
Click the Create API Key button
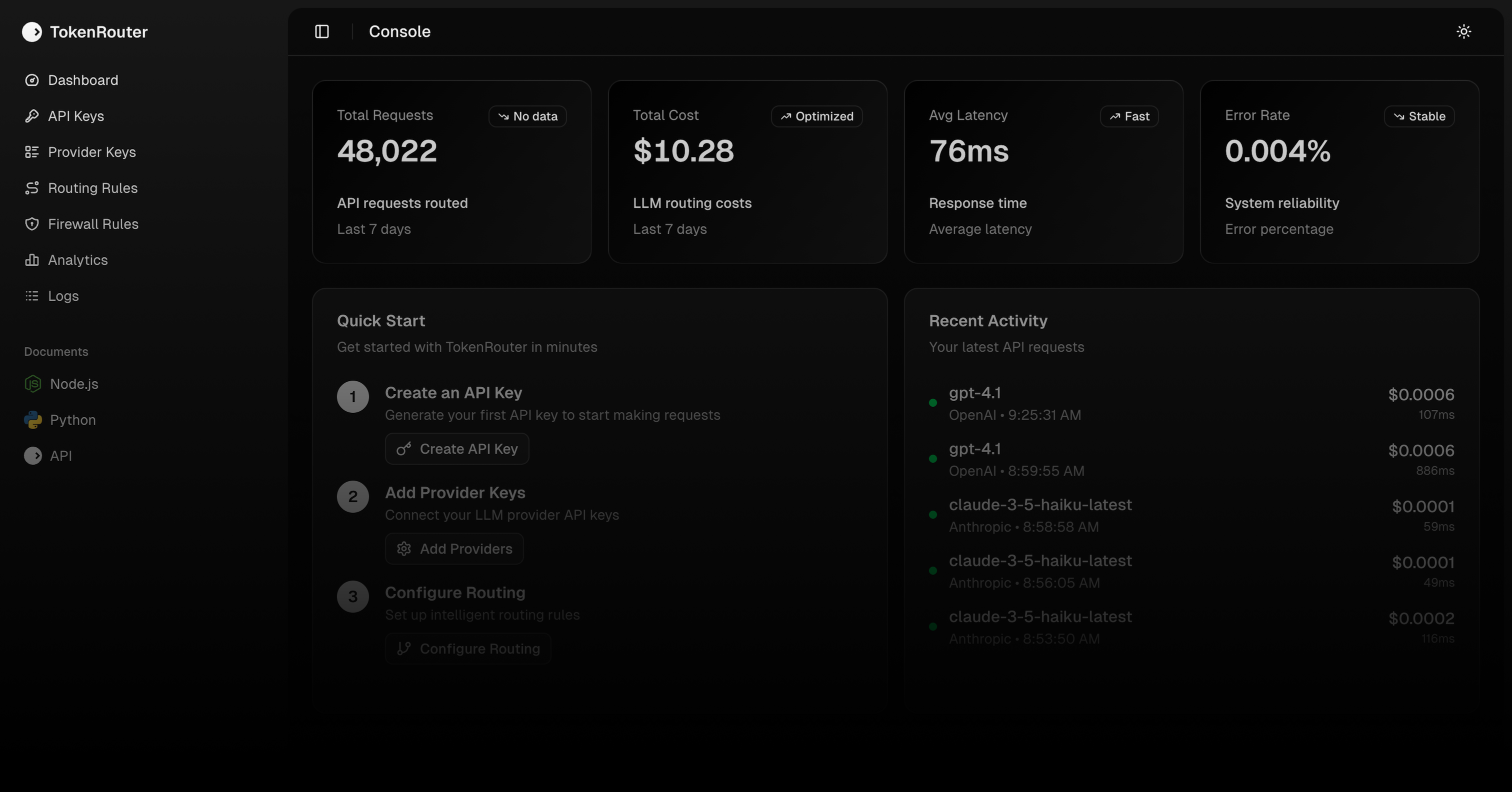tap(456, 449)
